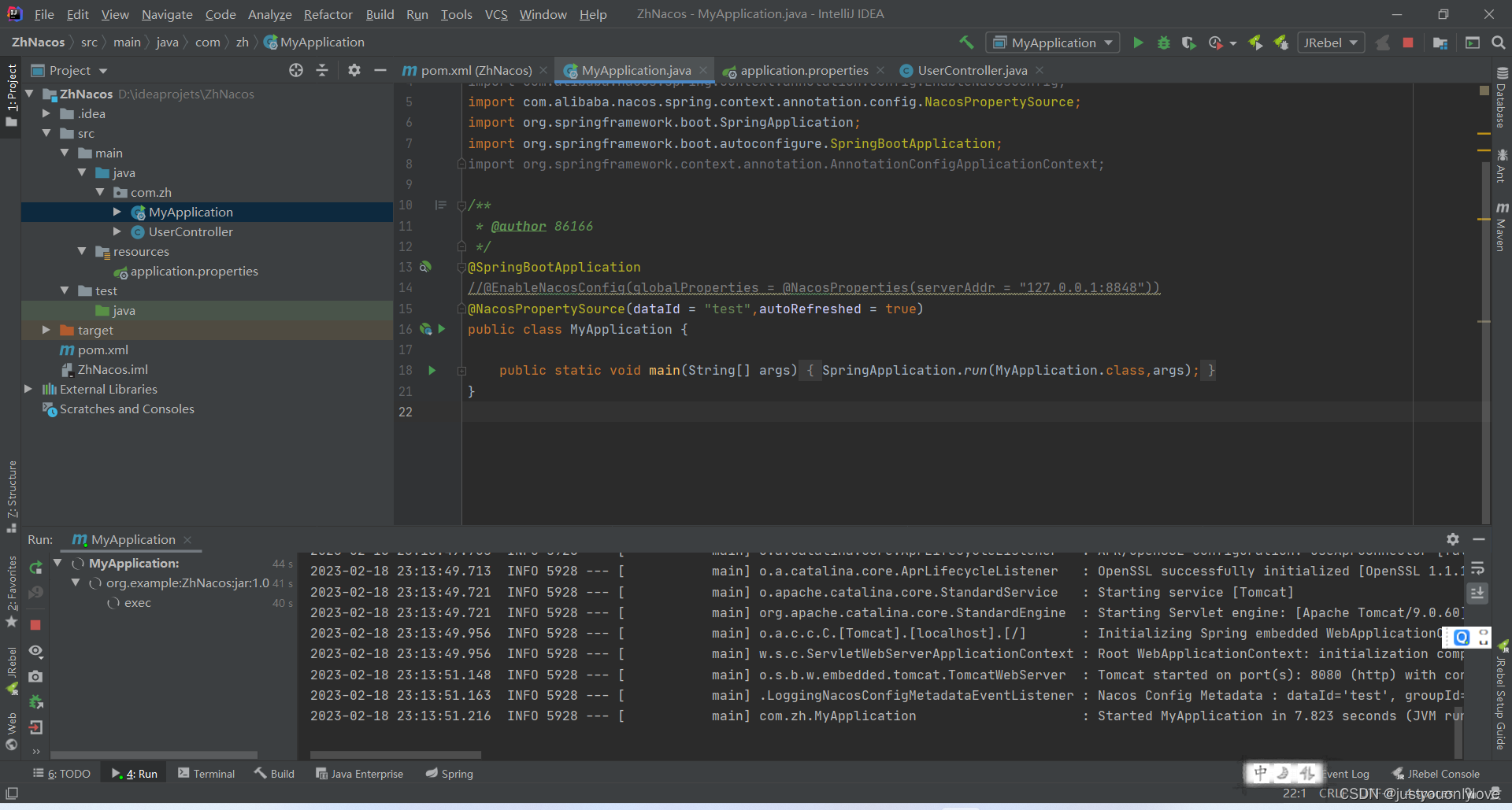Click the console horizontal scrollbar
1512x810 pixels.
click(395, 755)
